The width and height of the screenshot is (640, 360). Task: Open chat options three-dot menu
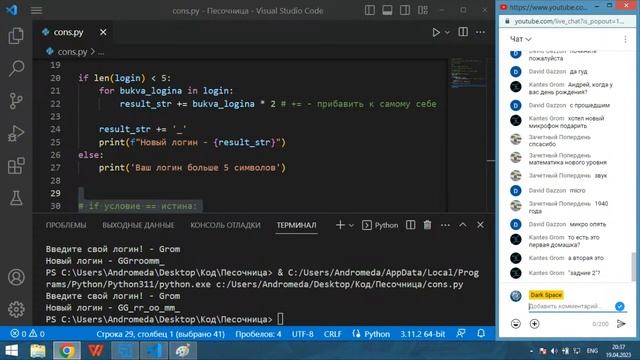625,39
